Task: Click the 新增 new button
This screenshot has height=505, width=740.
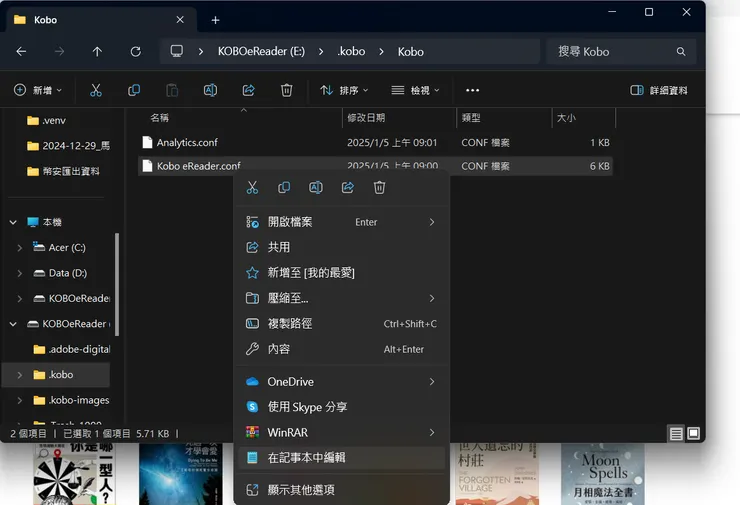Action: pos(38,90)
